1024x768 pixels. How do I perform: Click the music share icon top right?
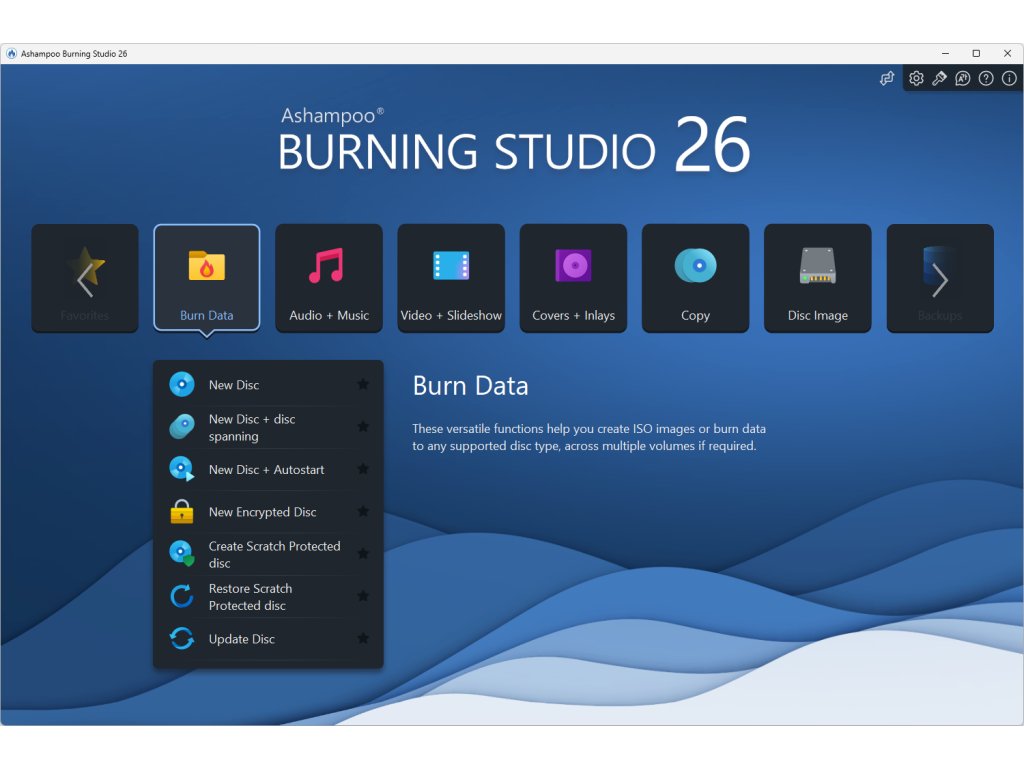pos(887,78)
